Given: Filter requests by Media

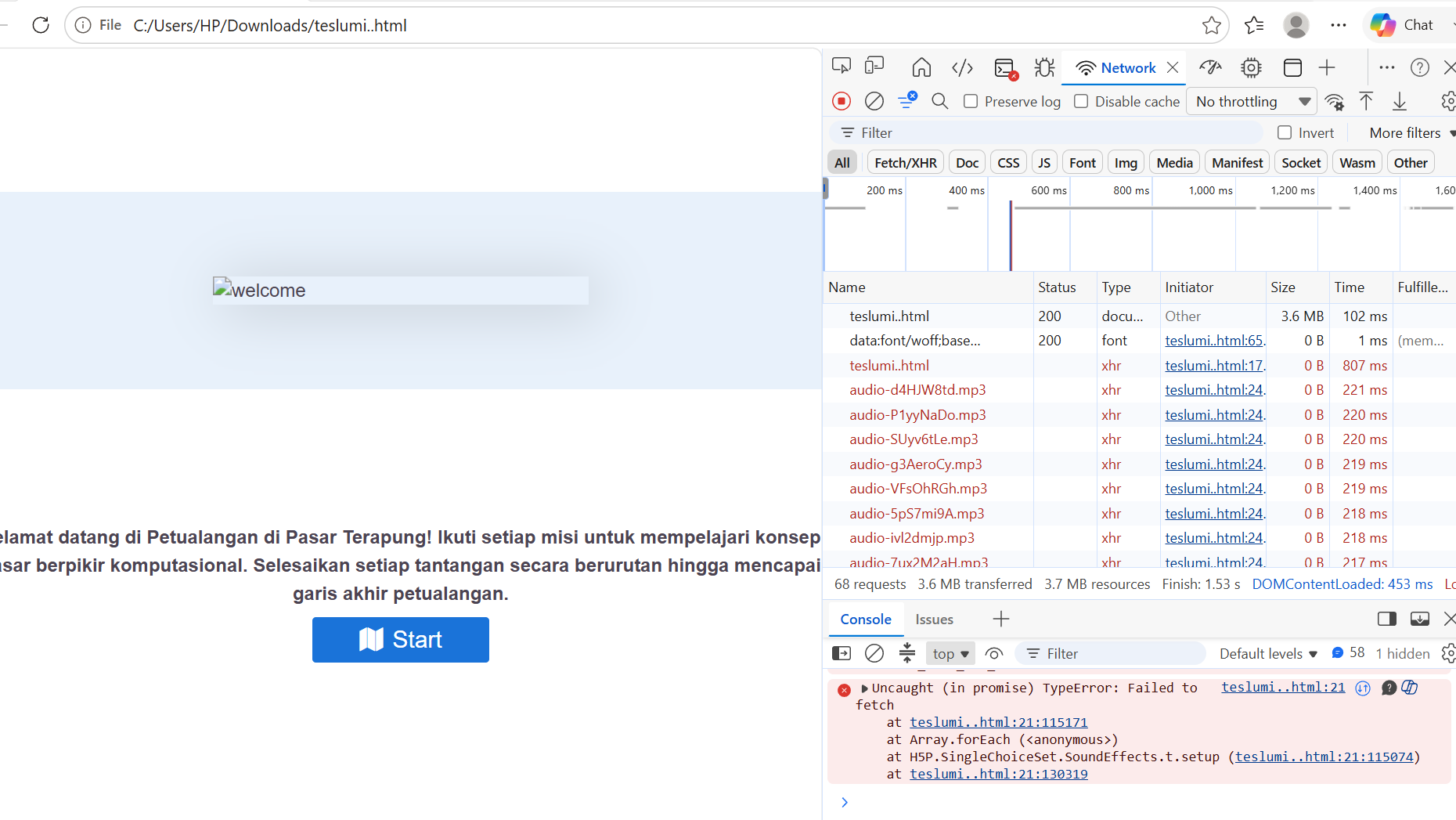Looking at the screenshot, I should 1175,163.
